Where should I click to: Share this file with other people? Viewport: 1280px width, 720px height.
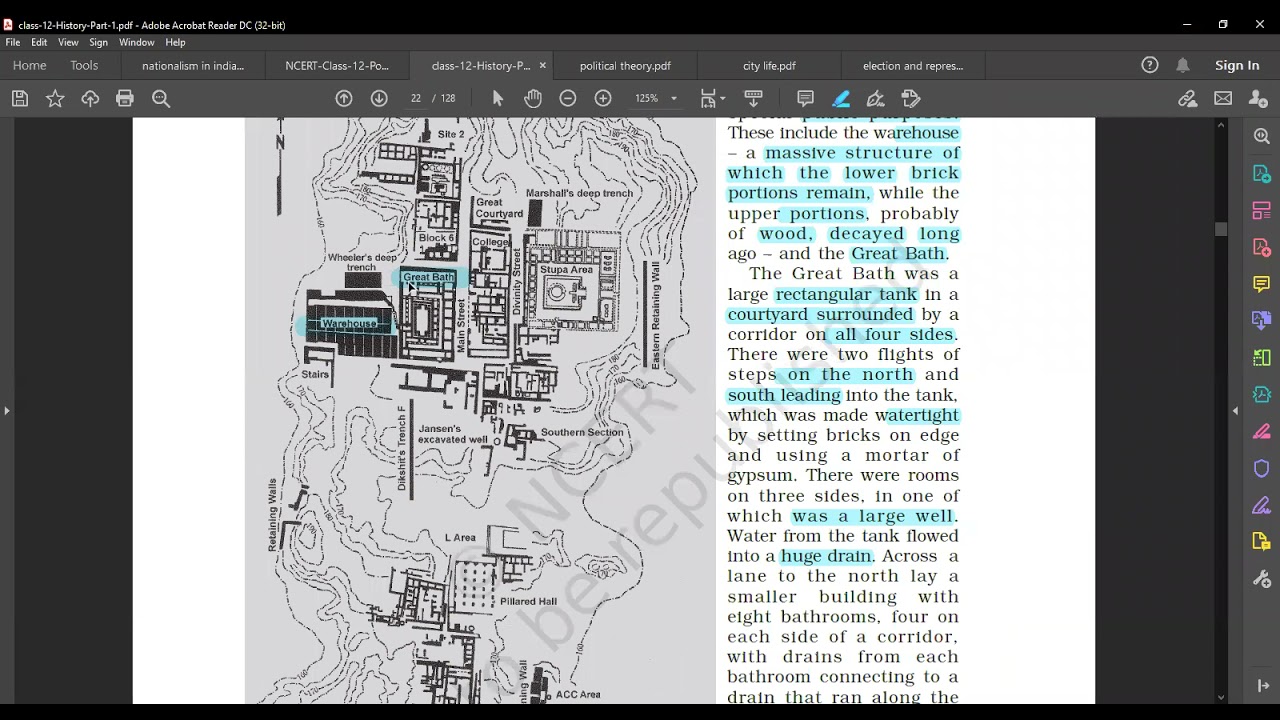click(x=1258, y=98)
